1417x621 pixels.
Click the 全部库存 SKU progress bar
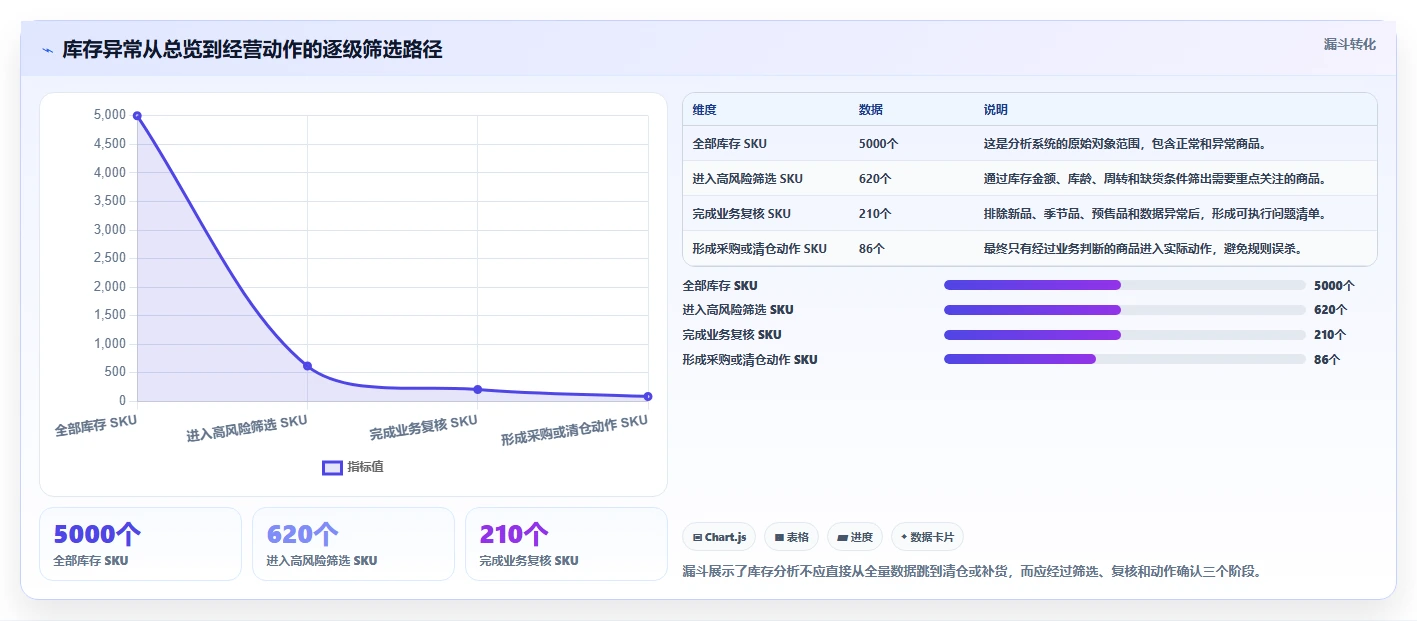pos(1125,285)
